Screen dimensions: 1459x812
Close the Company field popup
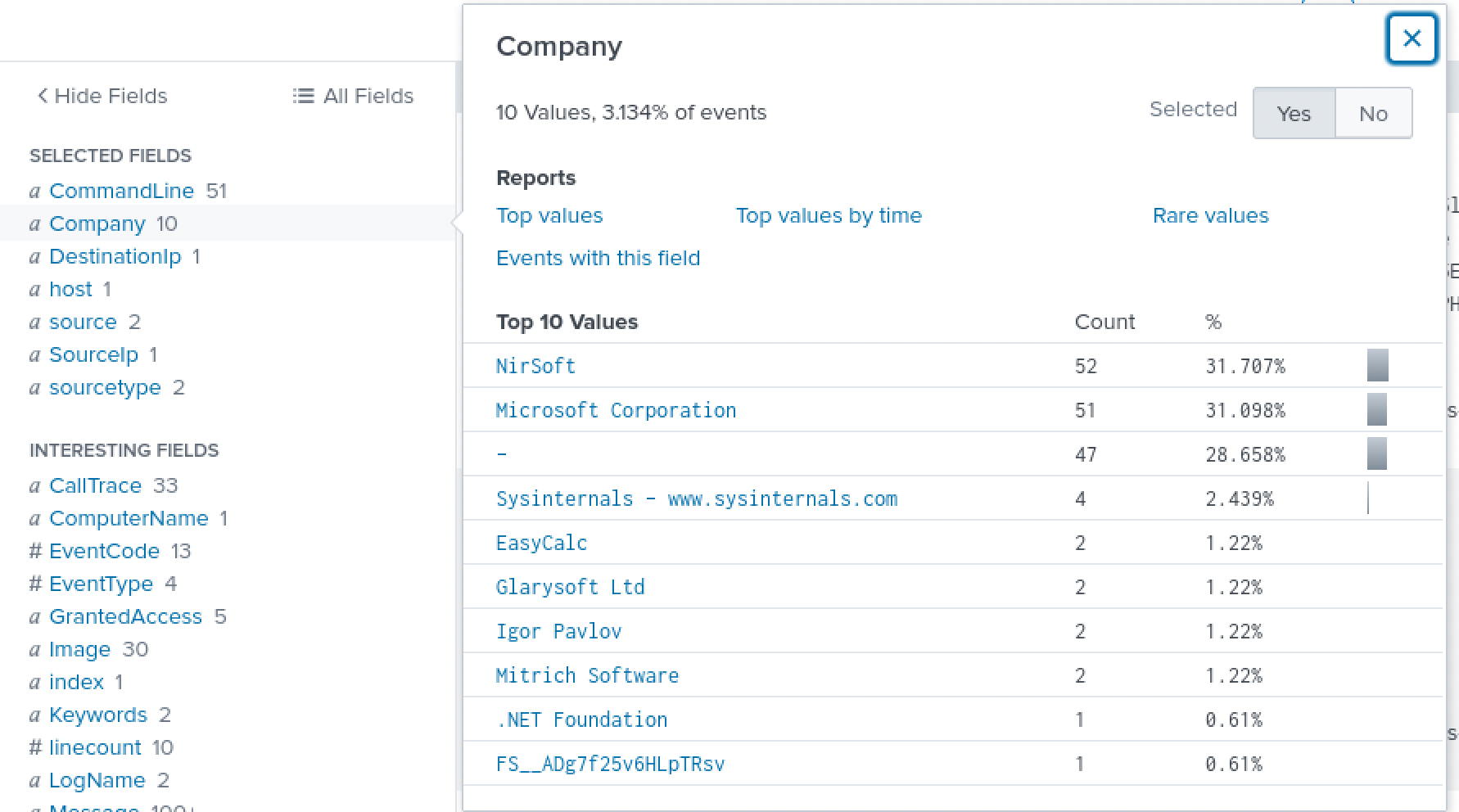[x=1412, y=38]
